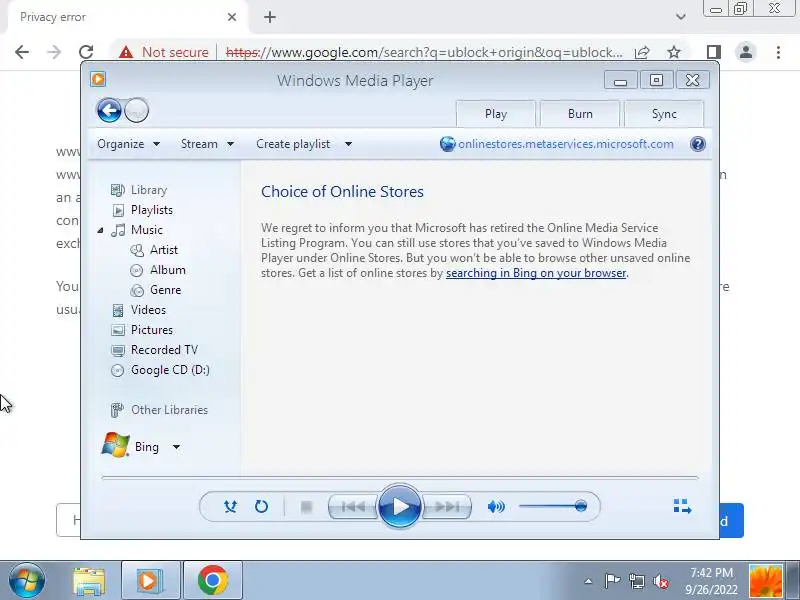Open the Windows Start menu

click(x=27, y=581)
